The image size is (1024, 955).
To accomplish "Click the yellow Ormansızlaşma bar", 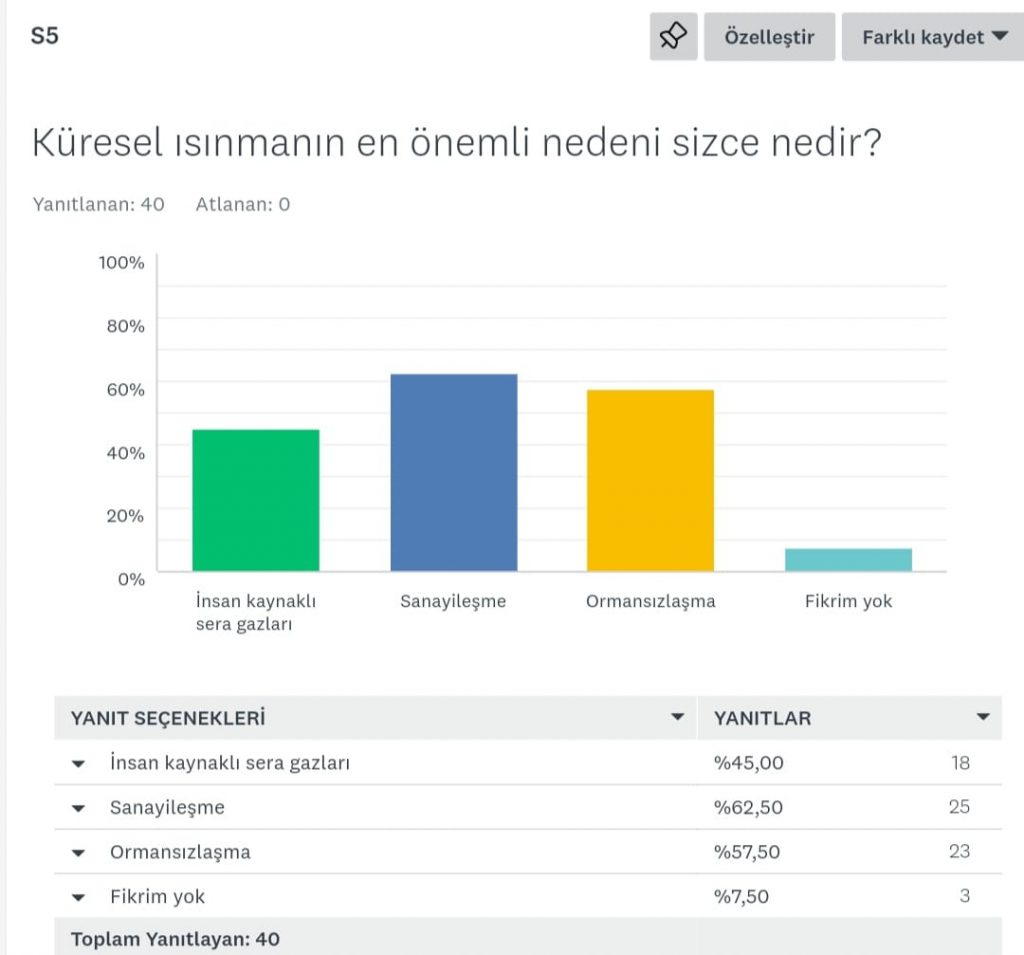I will pyautogui.click(x=650, y=480).
